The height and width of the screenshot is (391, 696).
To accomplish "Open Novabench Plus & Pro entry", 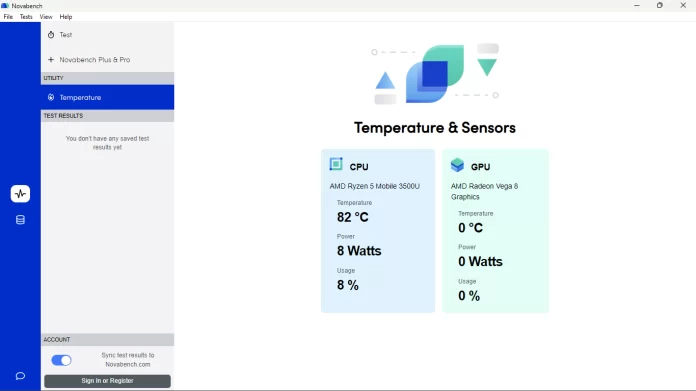I will point(107,59).
